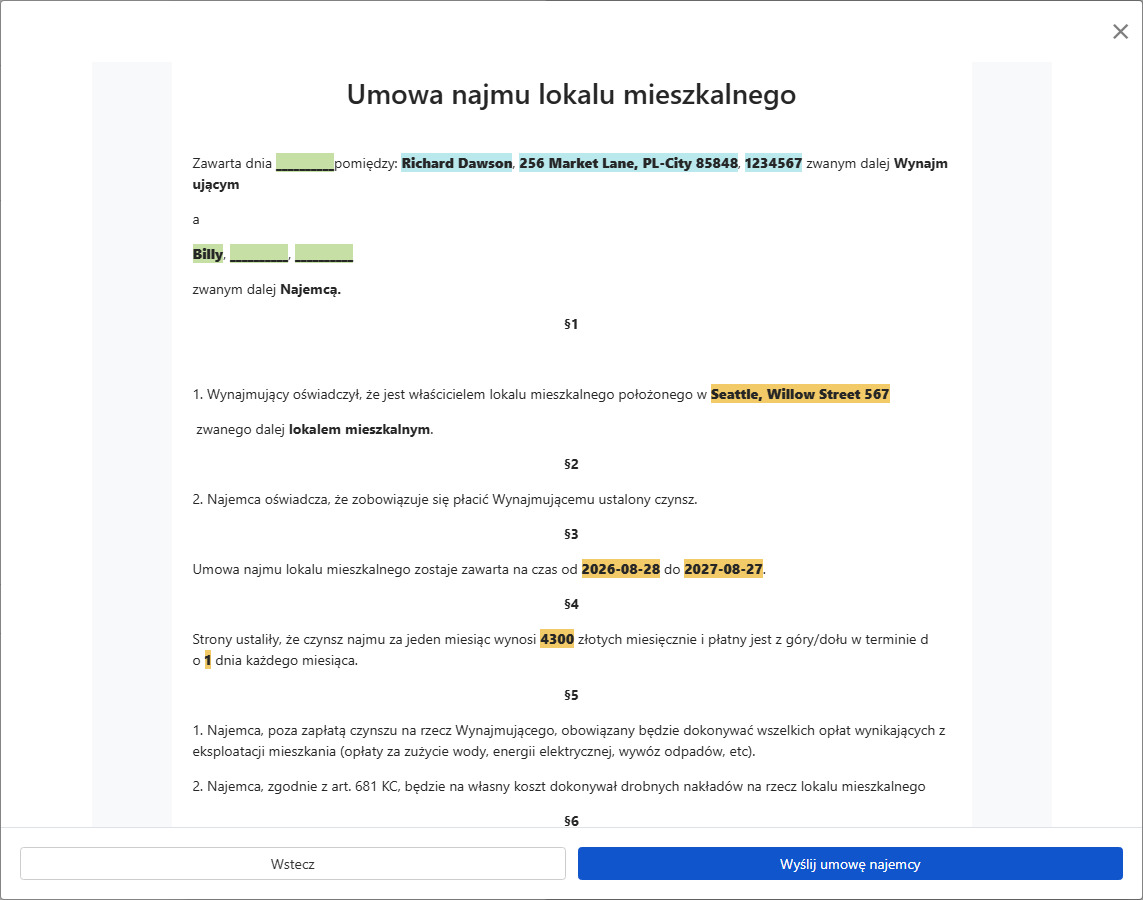This screenshot has width=1143, height=900.
Task: Click the title Umowa najmu lokalu mieszkalnego
Action: tap(572, 95)
